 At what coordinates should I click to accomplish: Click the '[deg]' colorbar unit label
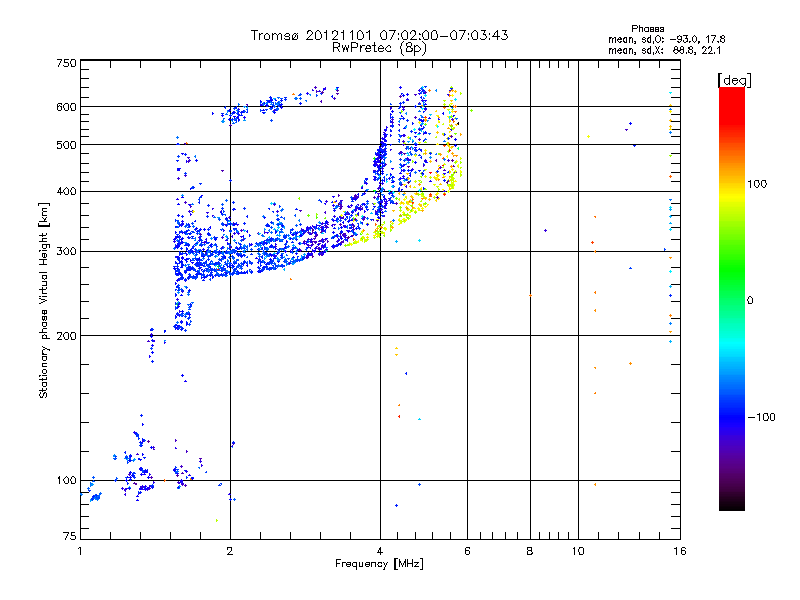734,81
